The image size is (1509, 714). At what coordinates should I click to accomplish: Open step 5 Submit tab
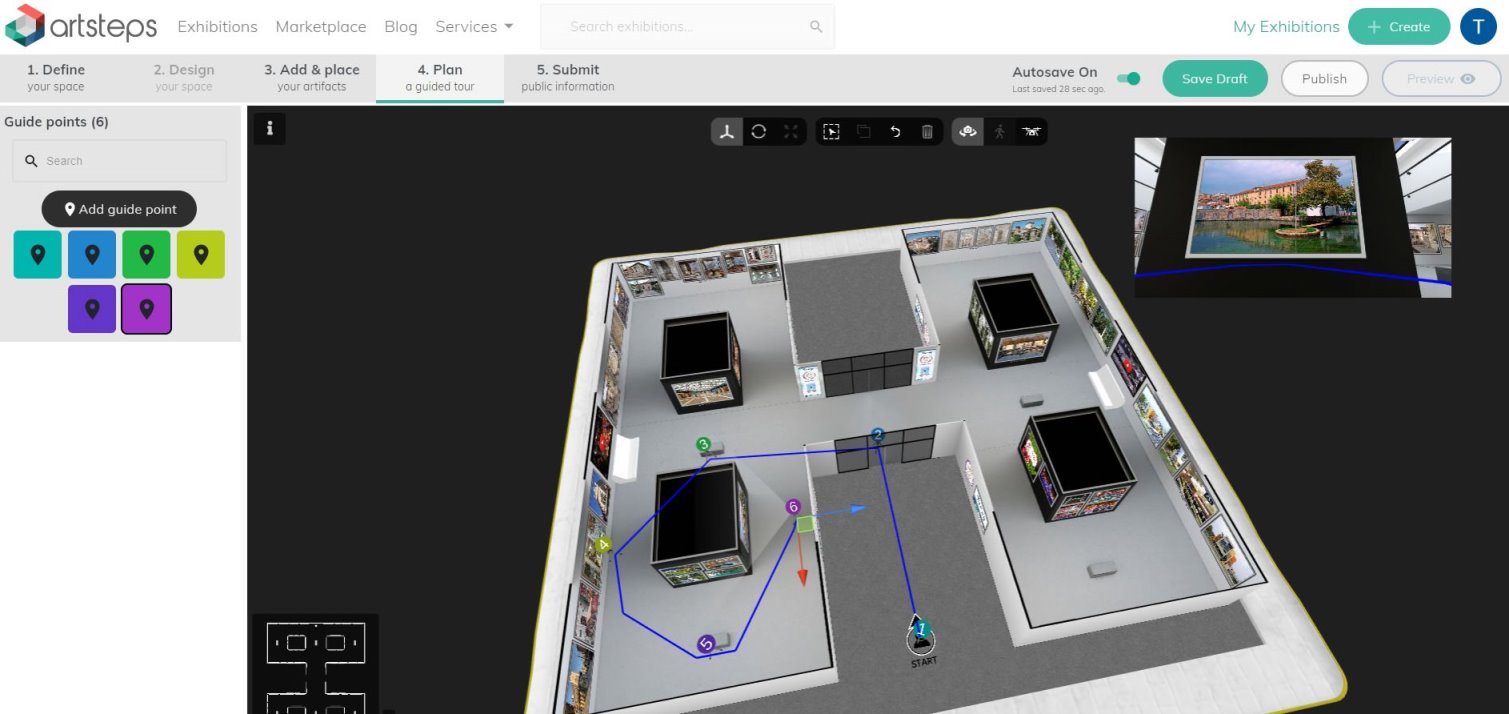[567, 78]
